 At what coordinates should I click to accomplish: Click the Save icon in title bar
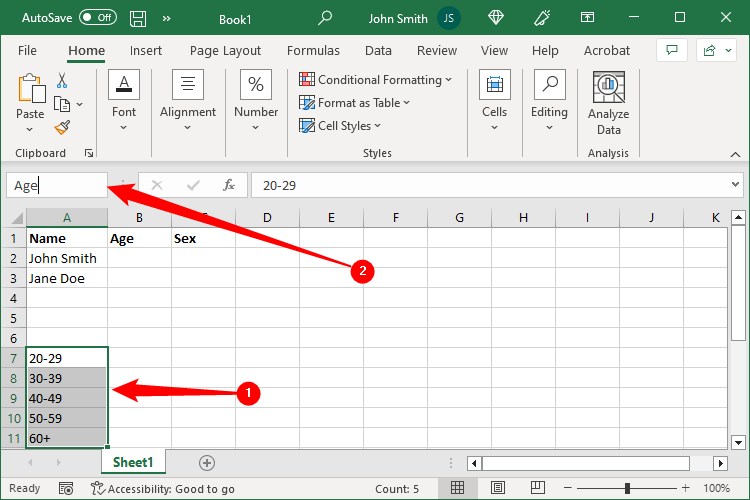coord(138,18)
